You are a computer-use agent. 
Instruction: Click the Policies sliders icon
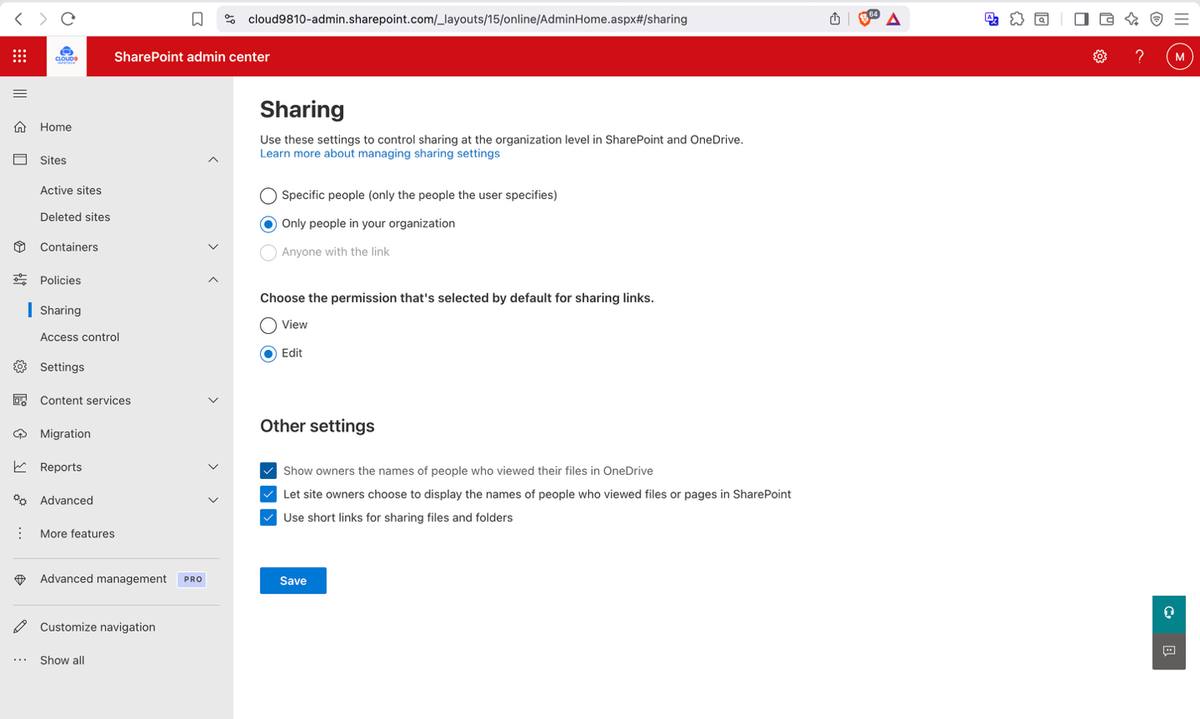point(19,280)
